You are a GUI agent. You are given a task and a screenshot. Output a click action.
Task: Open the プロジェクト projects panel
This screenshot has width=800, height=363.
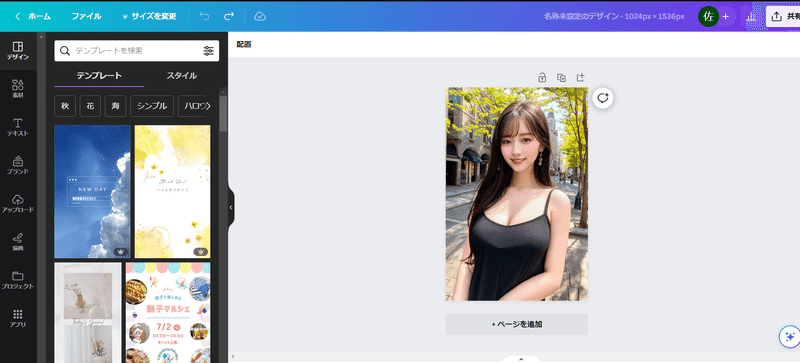[18, 280]
